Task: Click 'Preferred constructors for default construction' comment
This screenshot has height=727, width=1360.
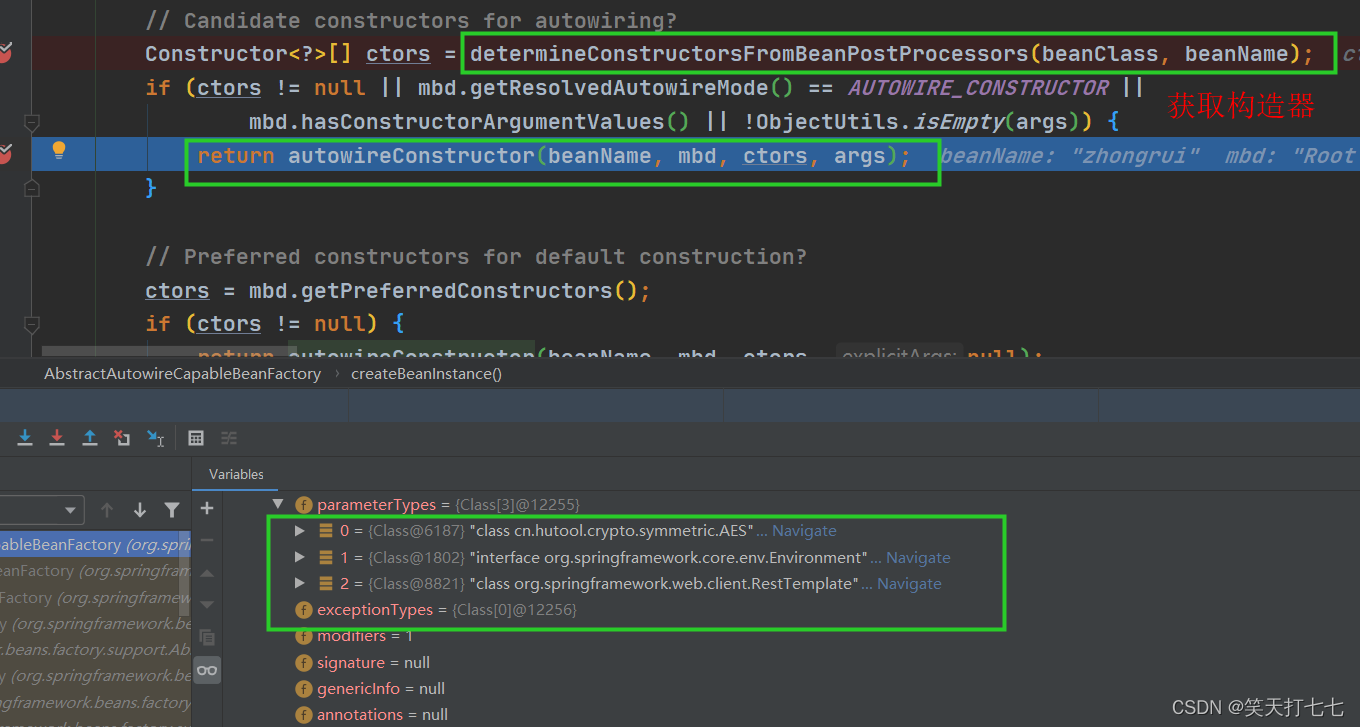Action: pyautogui.click(x=475, y=257)
